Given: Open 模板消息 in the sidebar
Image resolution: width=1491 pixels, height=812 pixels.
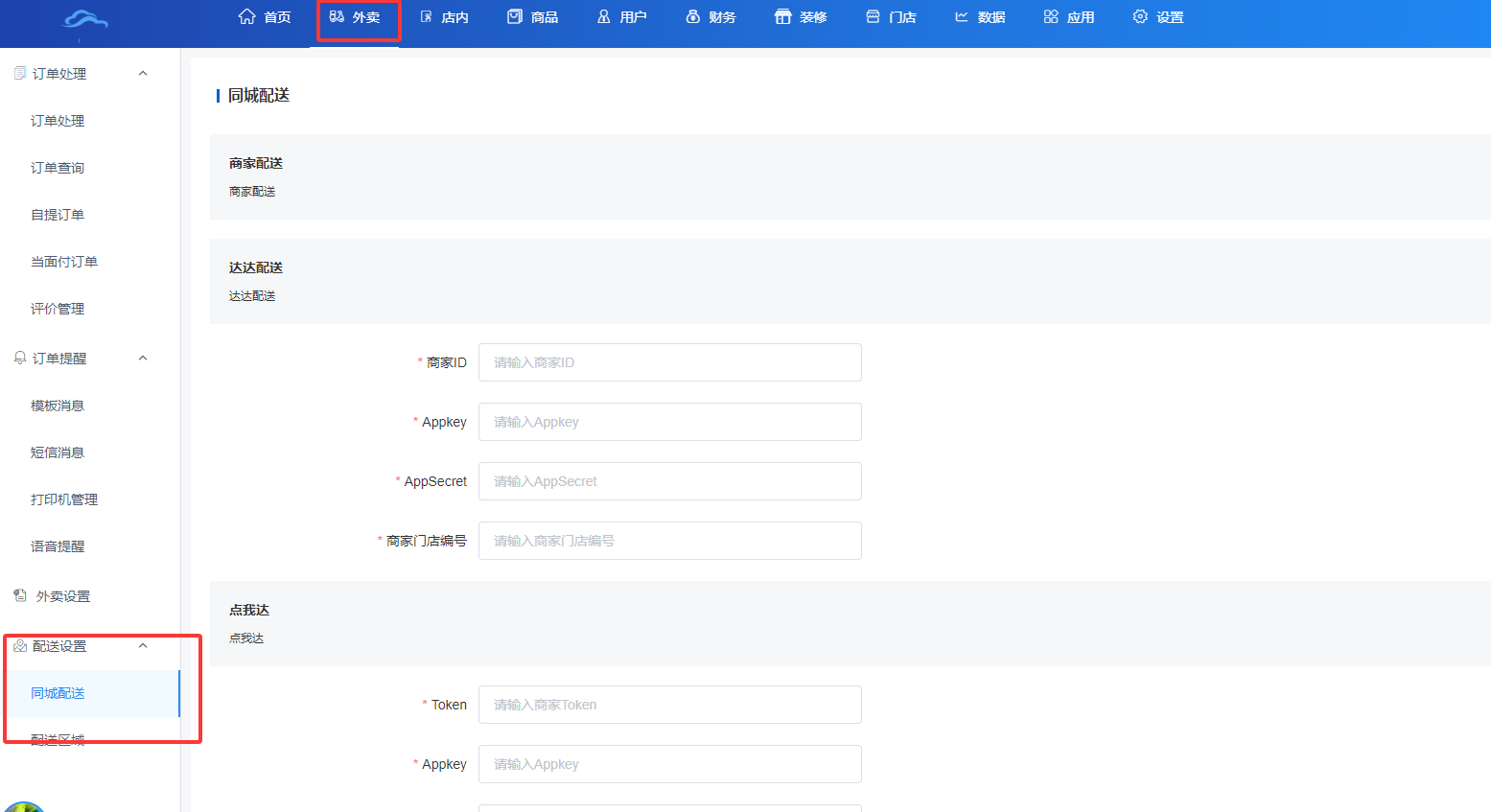Looking at the screenshot, I should [58, 406].
